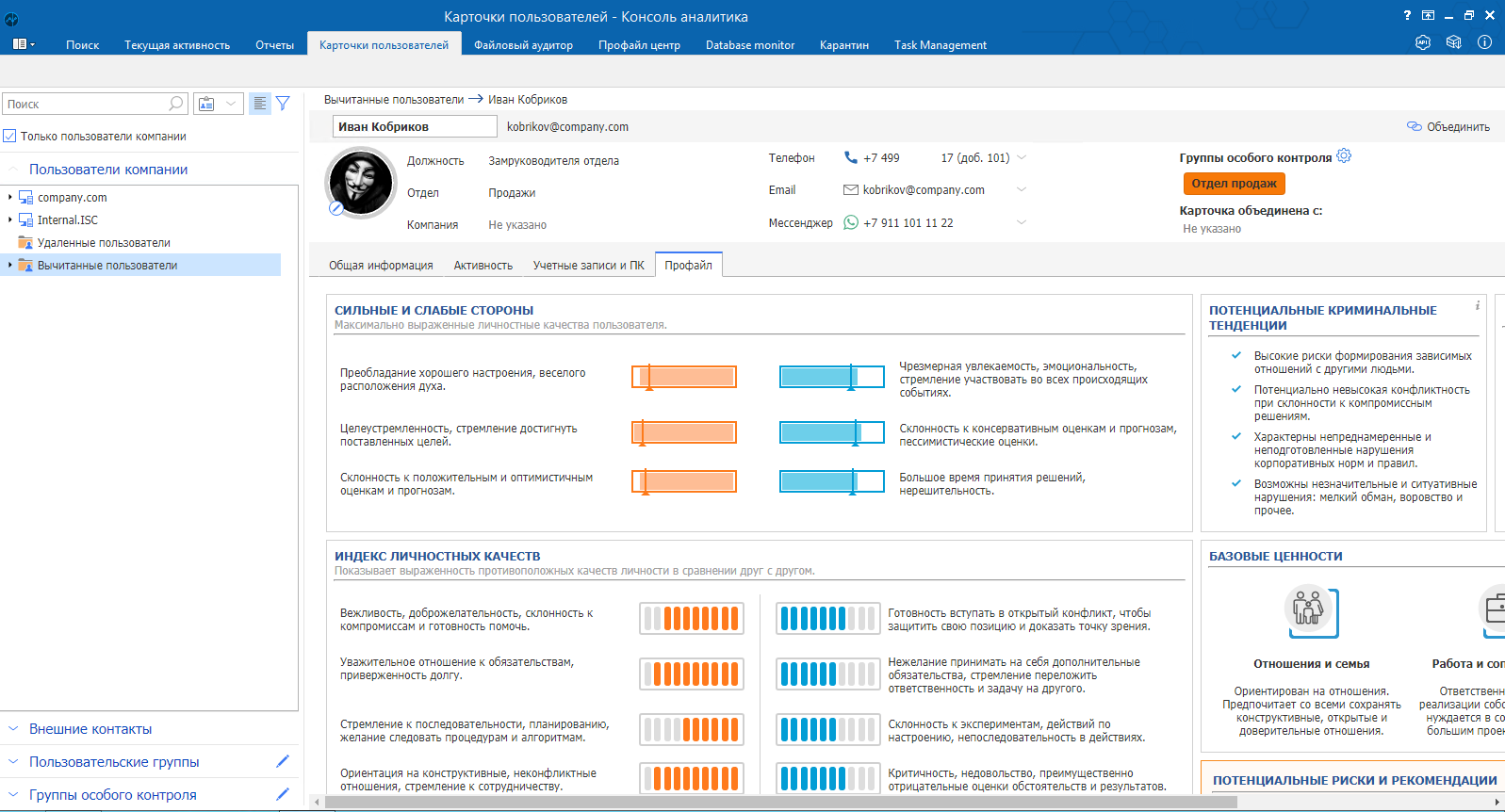Open the filter funnel icon in sidebar
Image resolution: width=1505 pixels, height=812 pixels.
[x=283, y=104]
